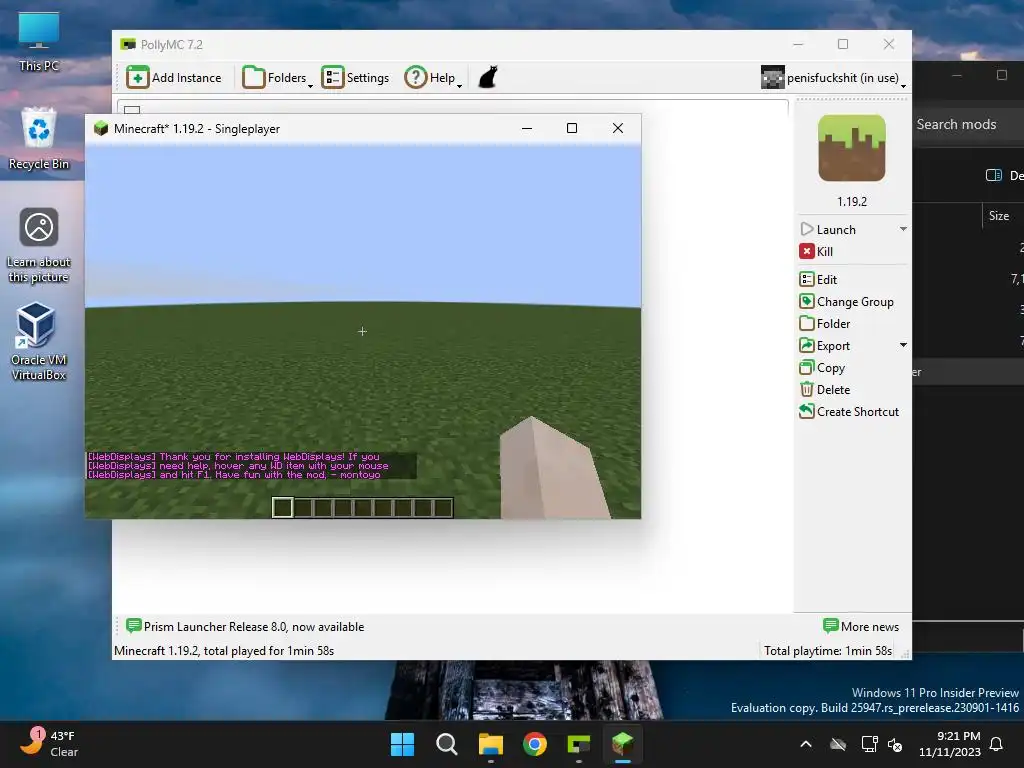The image size is (1024, 768).
Task: Open the instance Folder
Action: tap(825, 324)
